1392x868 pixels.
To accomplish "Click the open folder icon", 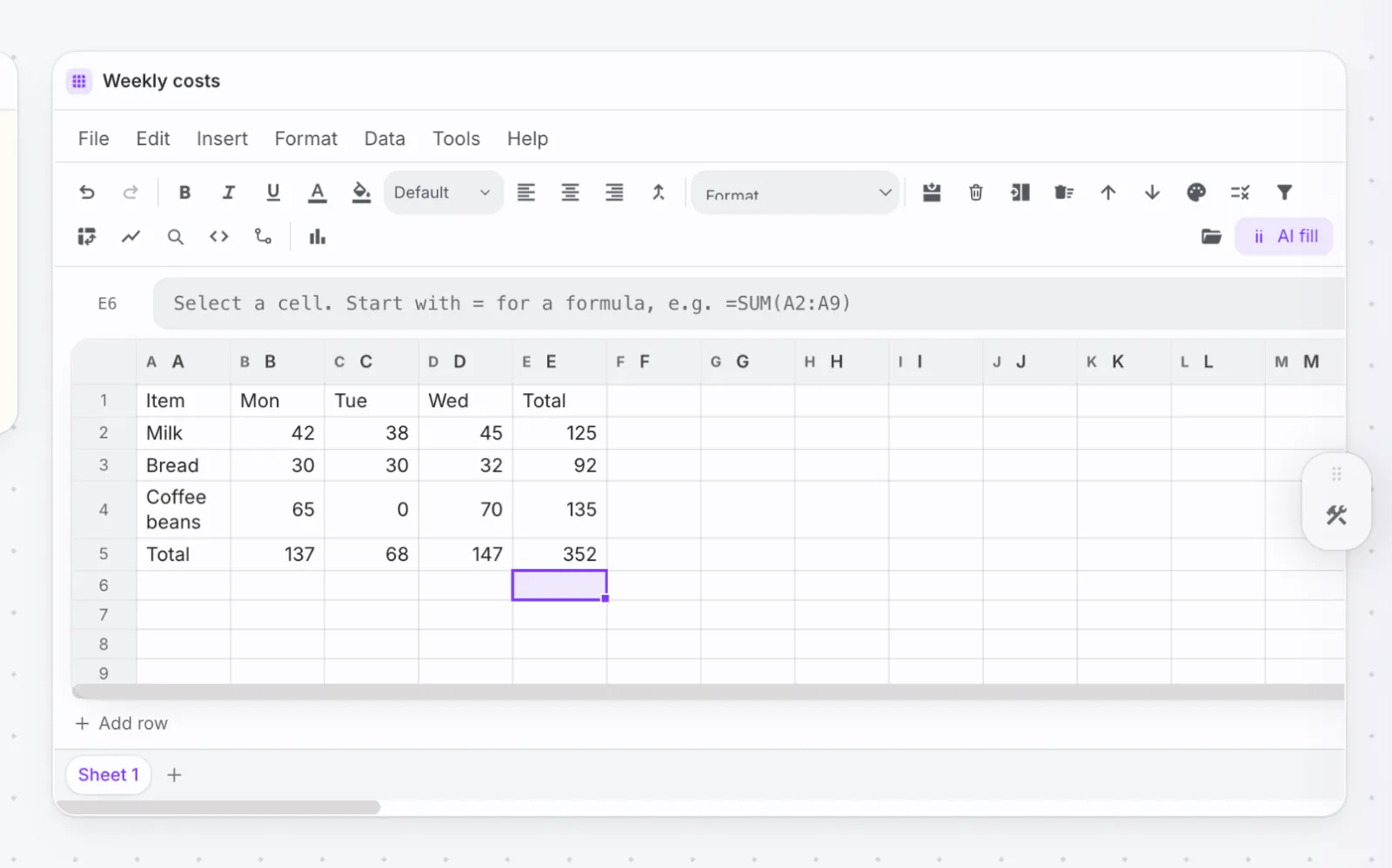I will coord(1211,237).
